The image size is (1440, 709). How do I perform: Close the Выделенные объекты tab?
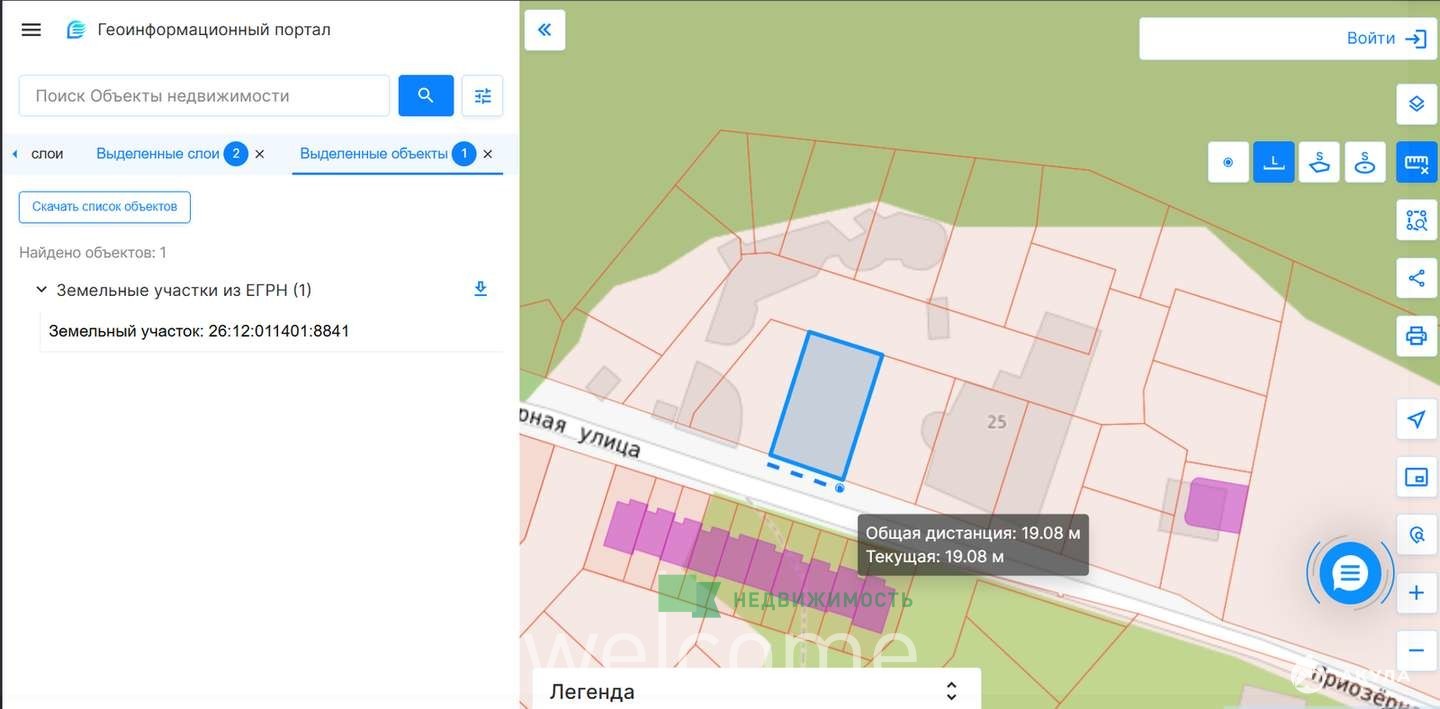(488, 154)
